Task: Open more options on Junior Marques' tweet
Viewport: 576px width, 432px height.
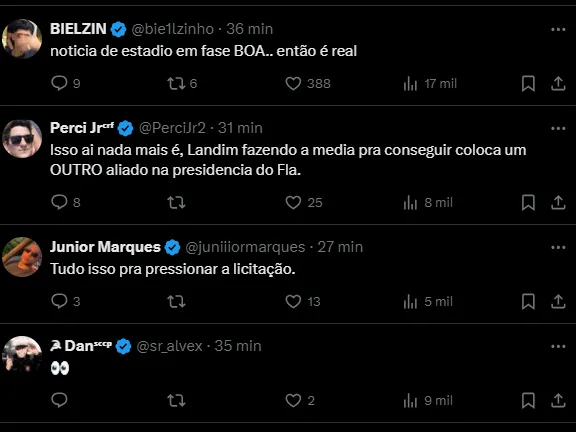Action: click(x=558, y=247)
